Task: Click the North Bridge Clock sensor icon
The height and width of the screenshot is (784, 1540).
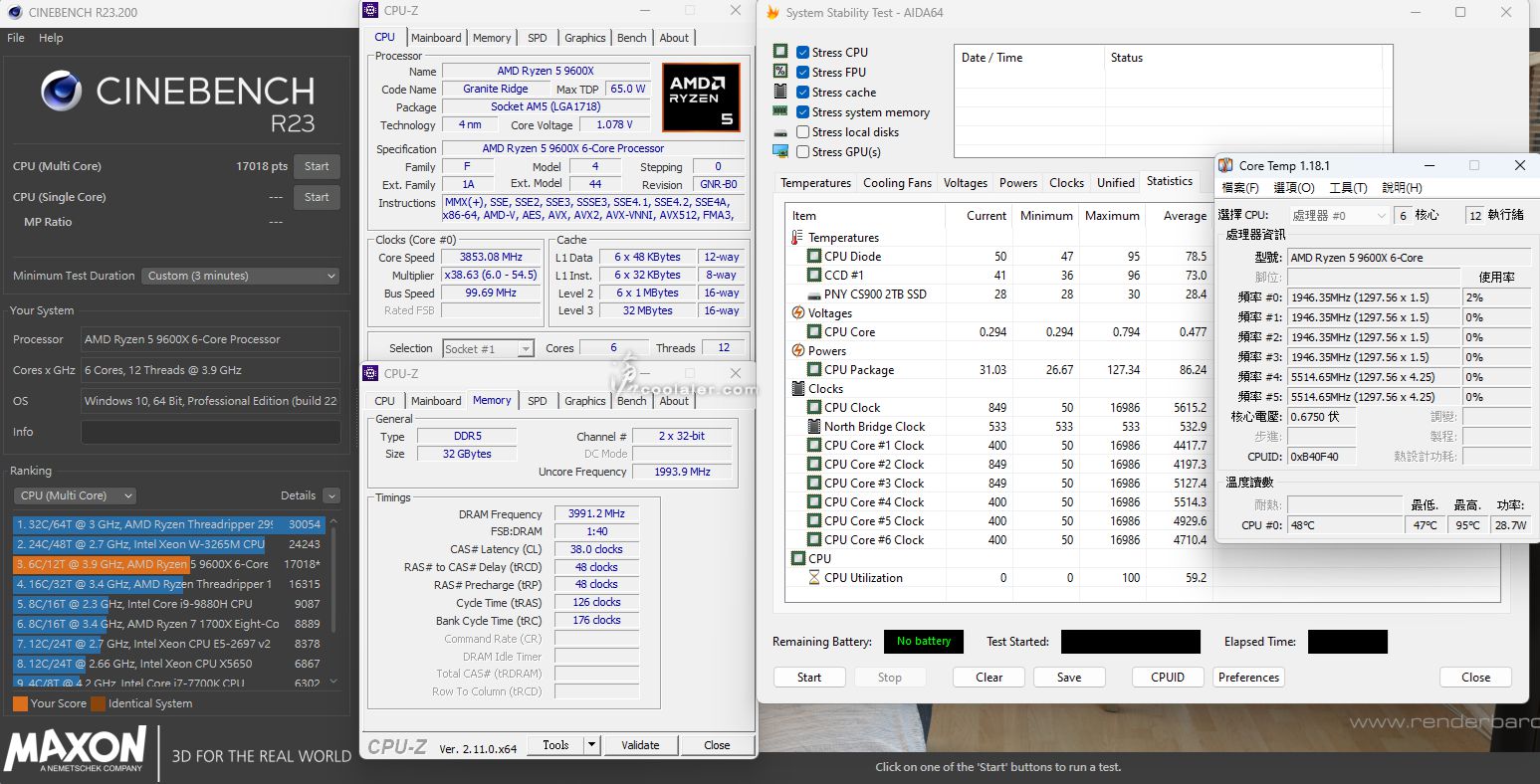Action: click(814, 427)
